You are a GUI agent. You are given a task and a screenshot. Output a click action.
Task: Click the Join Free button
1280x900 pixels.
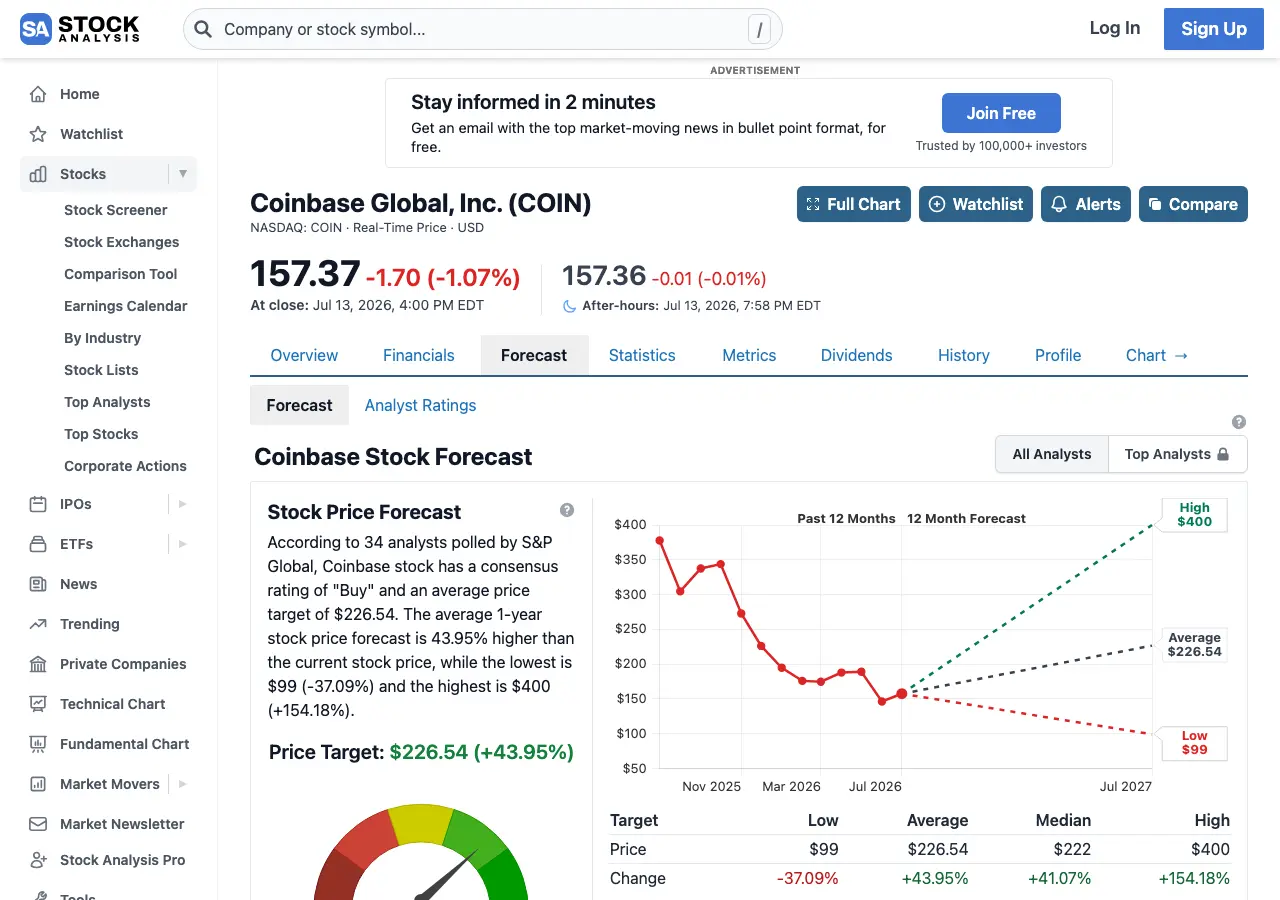1001,113
